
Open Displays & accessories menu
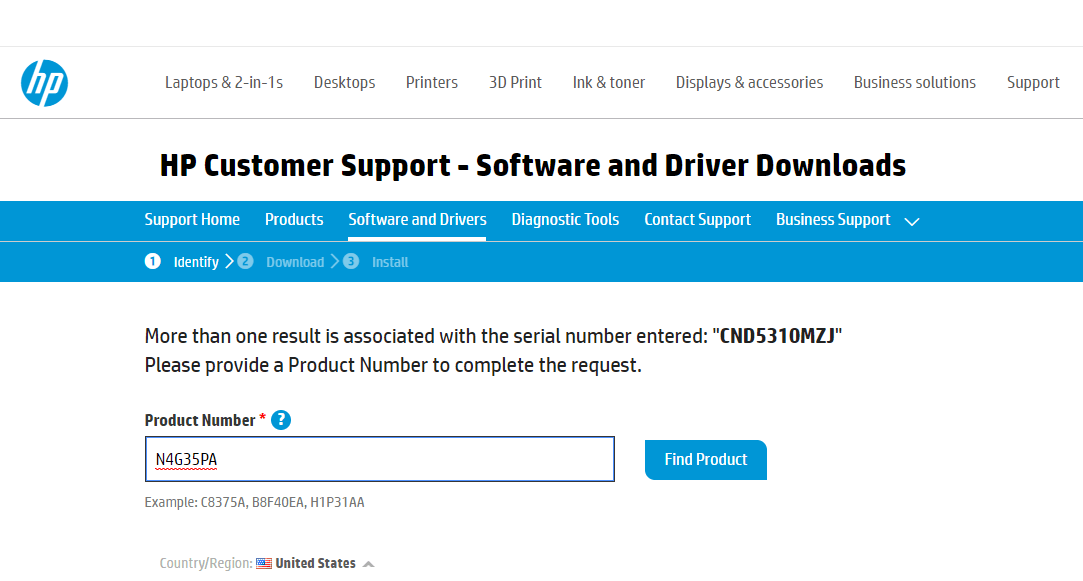click(x=749, y=82)
